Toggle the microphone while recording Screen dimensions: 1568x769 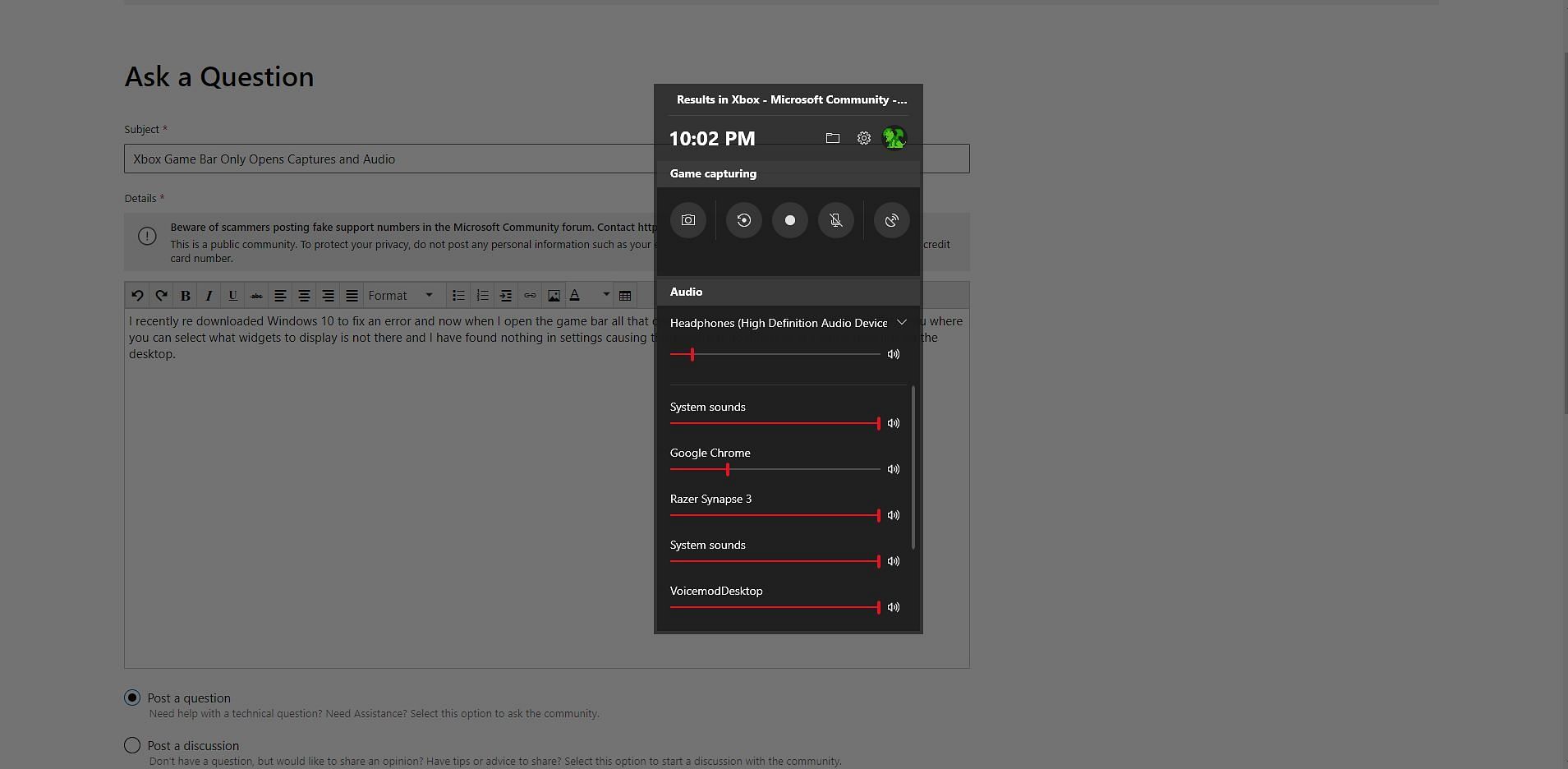[835, 220]
